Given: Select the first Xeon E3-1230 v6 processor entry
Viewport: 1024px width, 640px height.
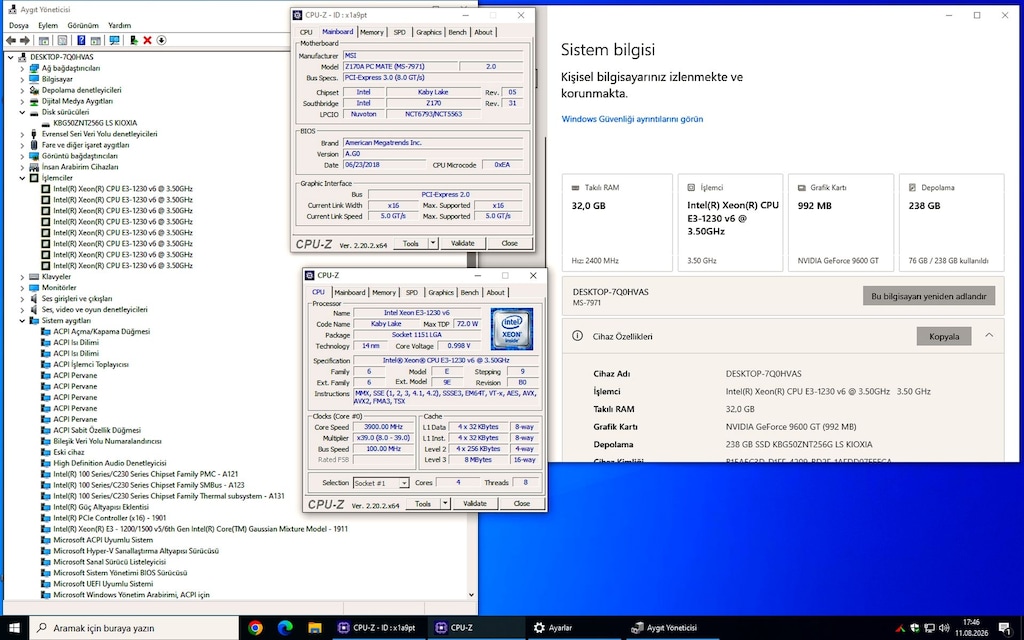Looking at the screenshot, I should (123, 189).
